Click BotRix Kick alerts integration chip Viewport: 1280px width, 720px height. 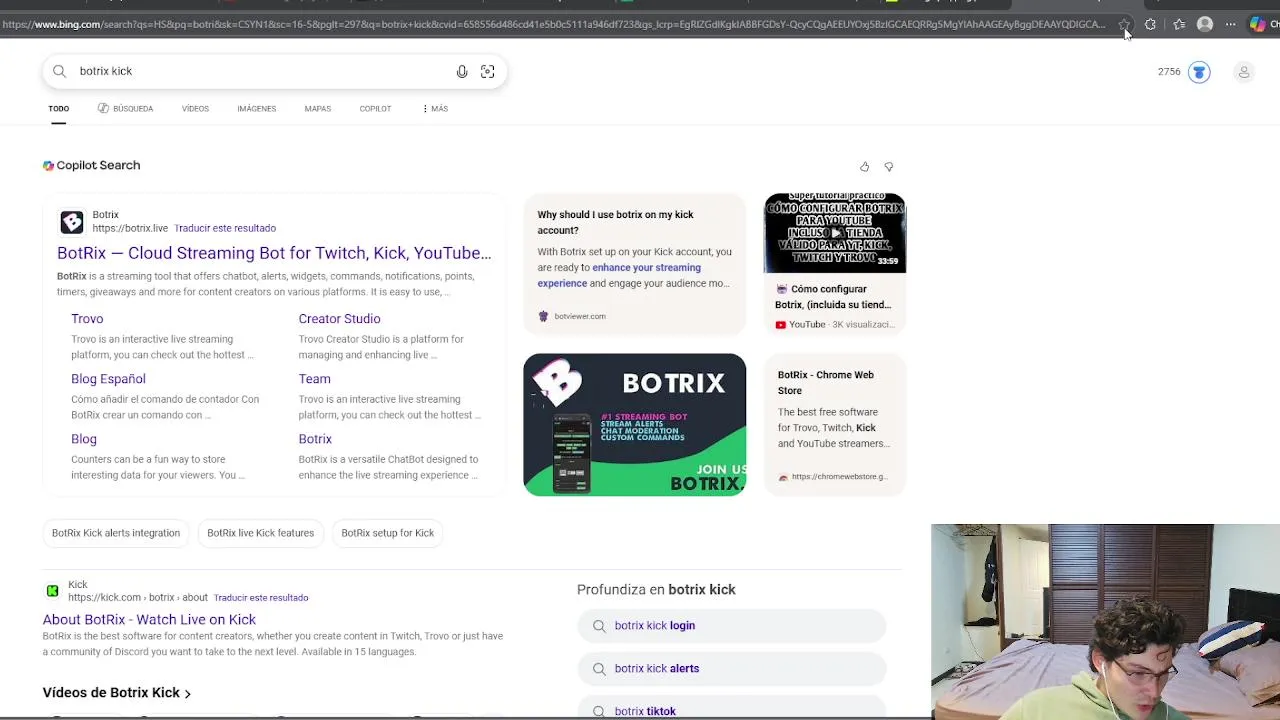click(x=116, y=533)
